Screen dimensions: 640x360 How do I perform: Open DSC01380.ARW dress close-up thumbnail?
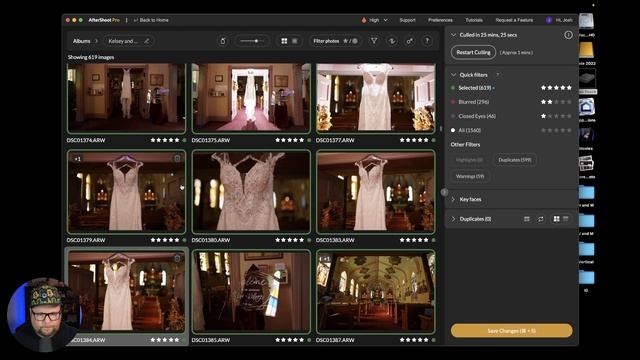pyautogui.click(x=251, y=191)
